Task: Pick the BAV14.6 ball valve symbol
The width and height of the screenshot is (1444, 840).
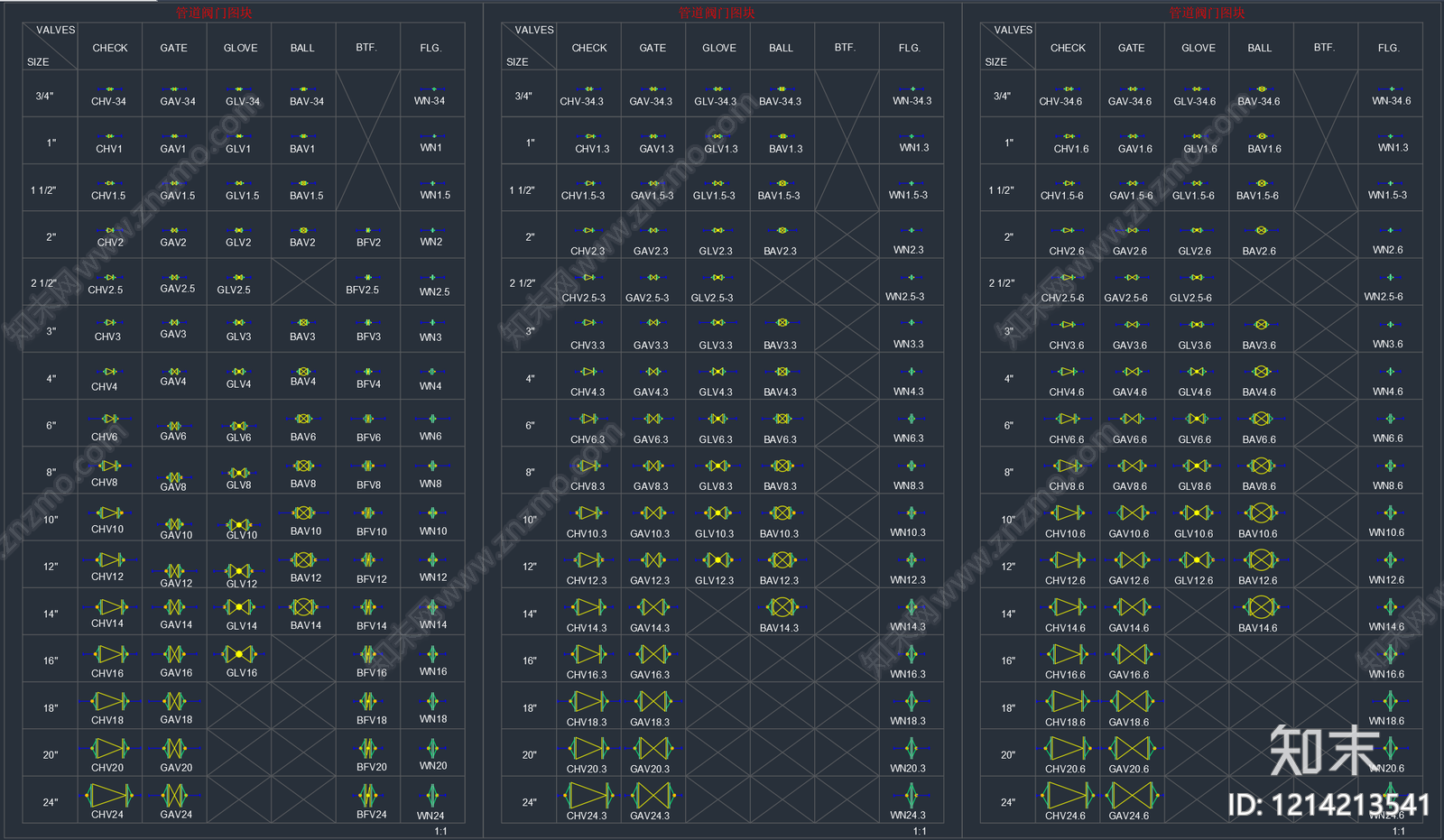Action: tap(1261, 607)
